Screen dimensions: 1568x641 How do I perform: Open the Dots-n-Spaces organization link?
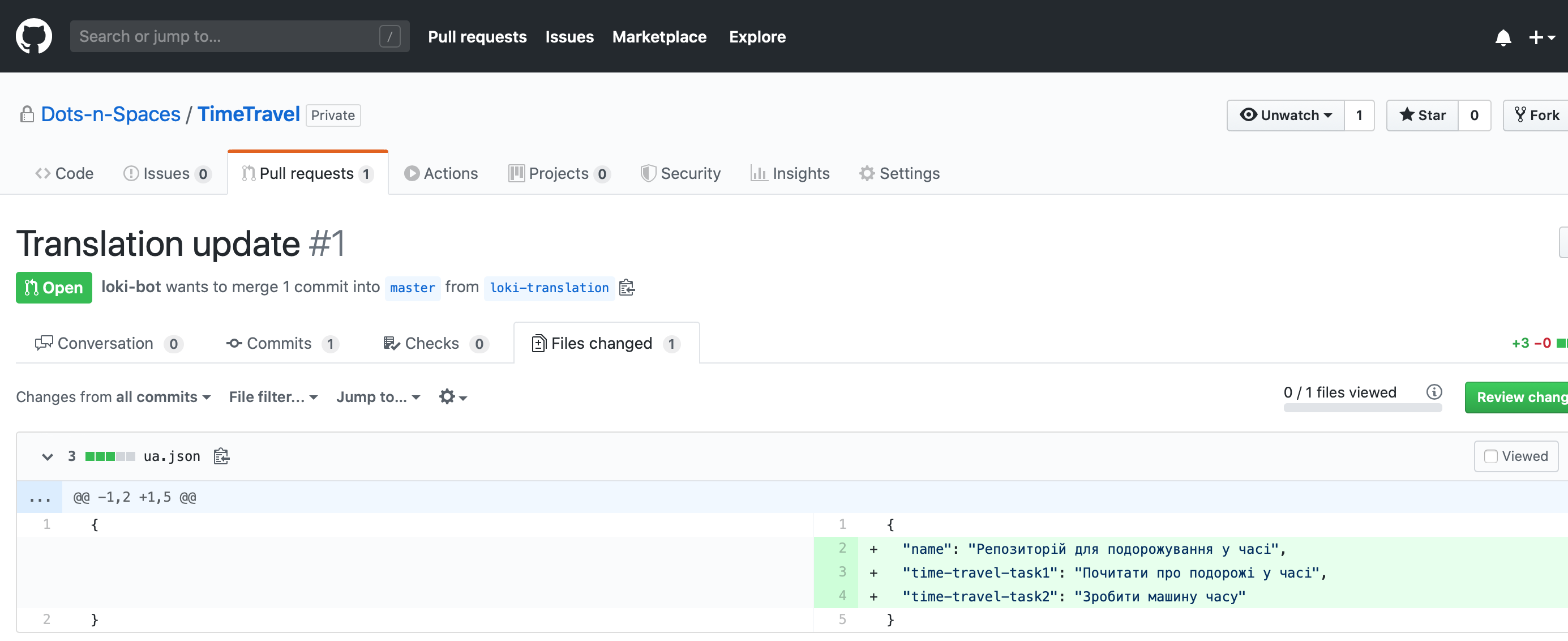(x=110, y=114)
